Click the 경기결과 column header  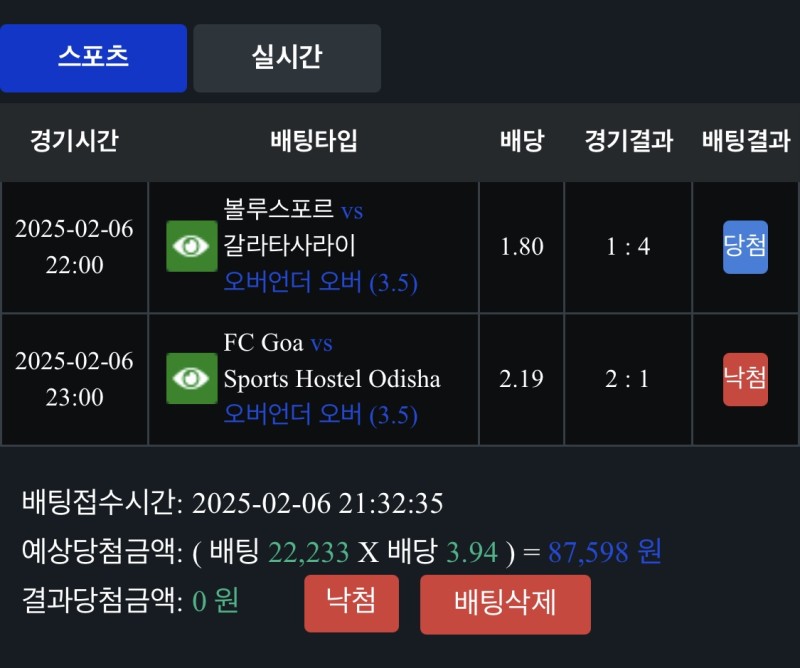click(x=628, y=141)
